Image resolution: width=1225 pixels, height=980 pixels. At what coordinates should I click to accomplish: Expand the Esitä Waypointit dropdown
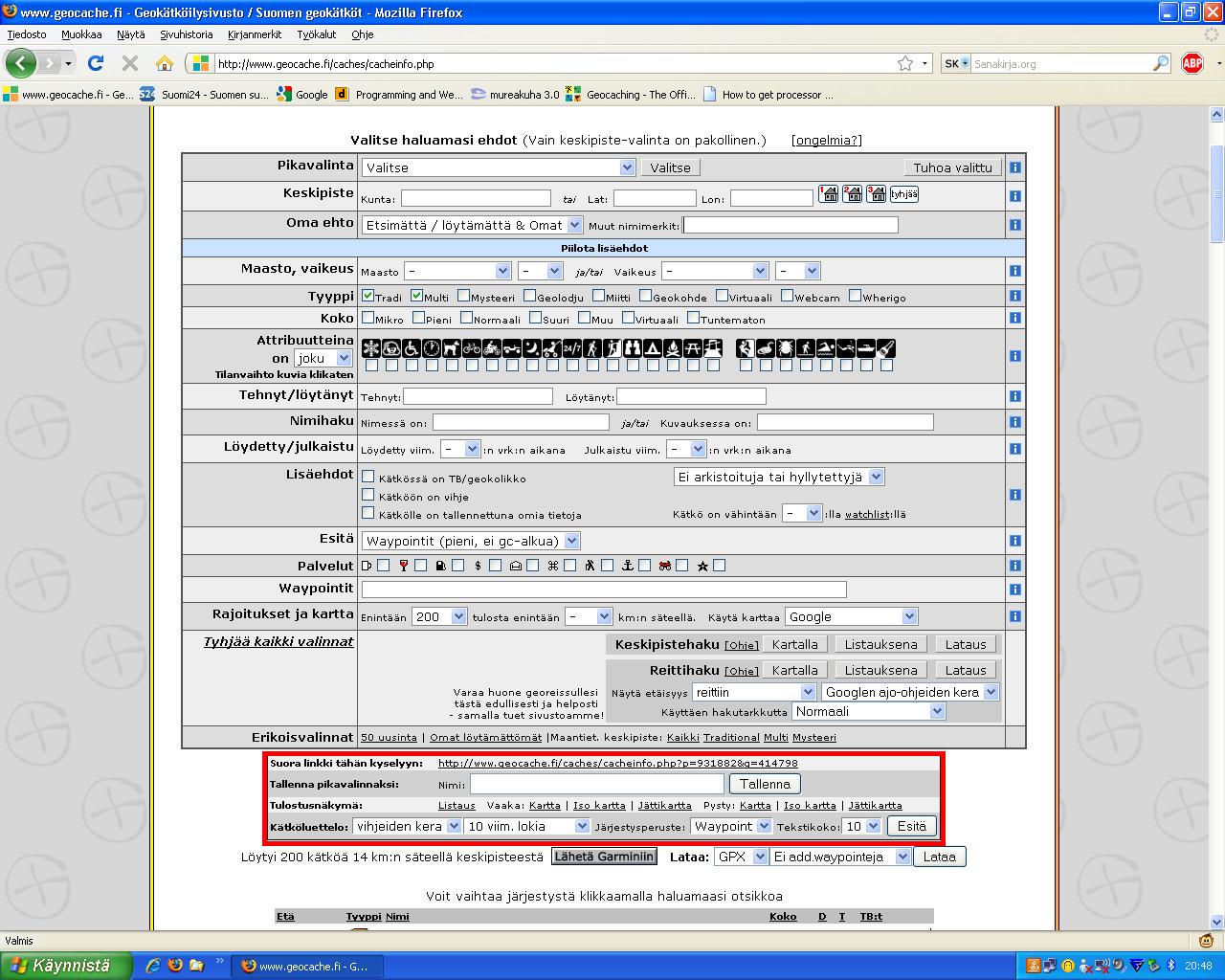click(471, 541)
